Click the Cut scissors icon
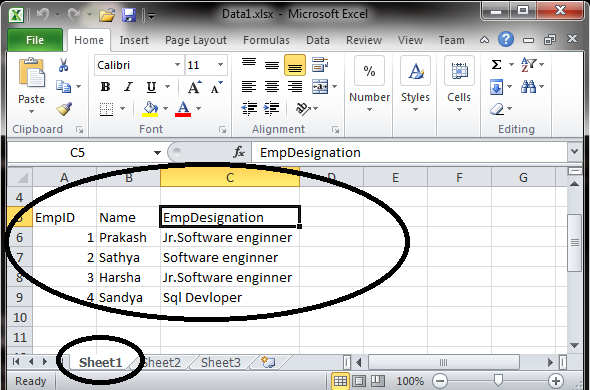The height and width of the screenshot is (390, 590). coord(64,65)
